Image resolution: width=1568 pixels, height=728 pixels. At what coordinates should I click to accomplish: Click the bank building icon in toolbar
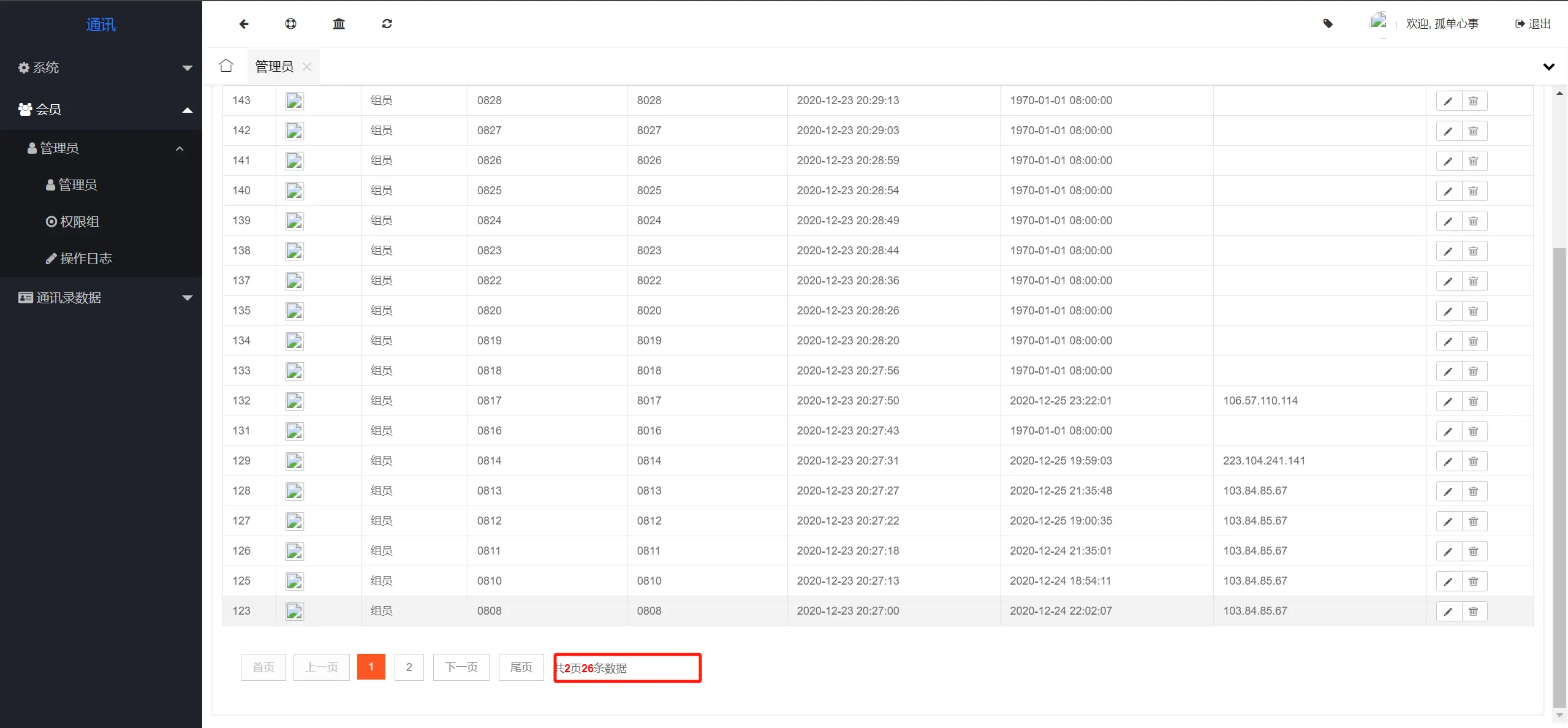339,24
